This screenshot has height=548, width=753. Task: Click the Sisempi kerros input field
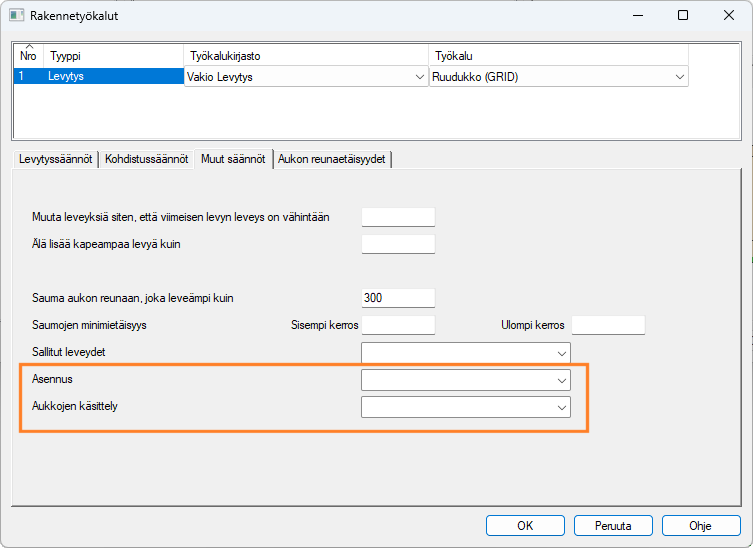click(x=397, y=325)
